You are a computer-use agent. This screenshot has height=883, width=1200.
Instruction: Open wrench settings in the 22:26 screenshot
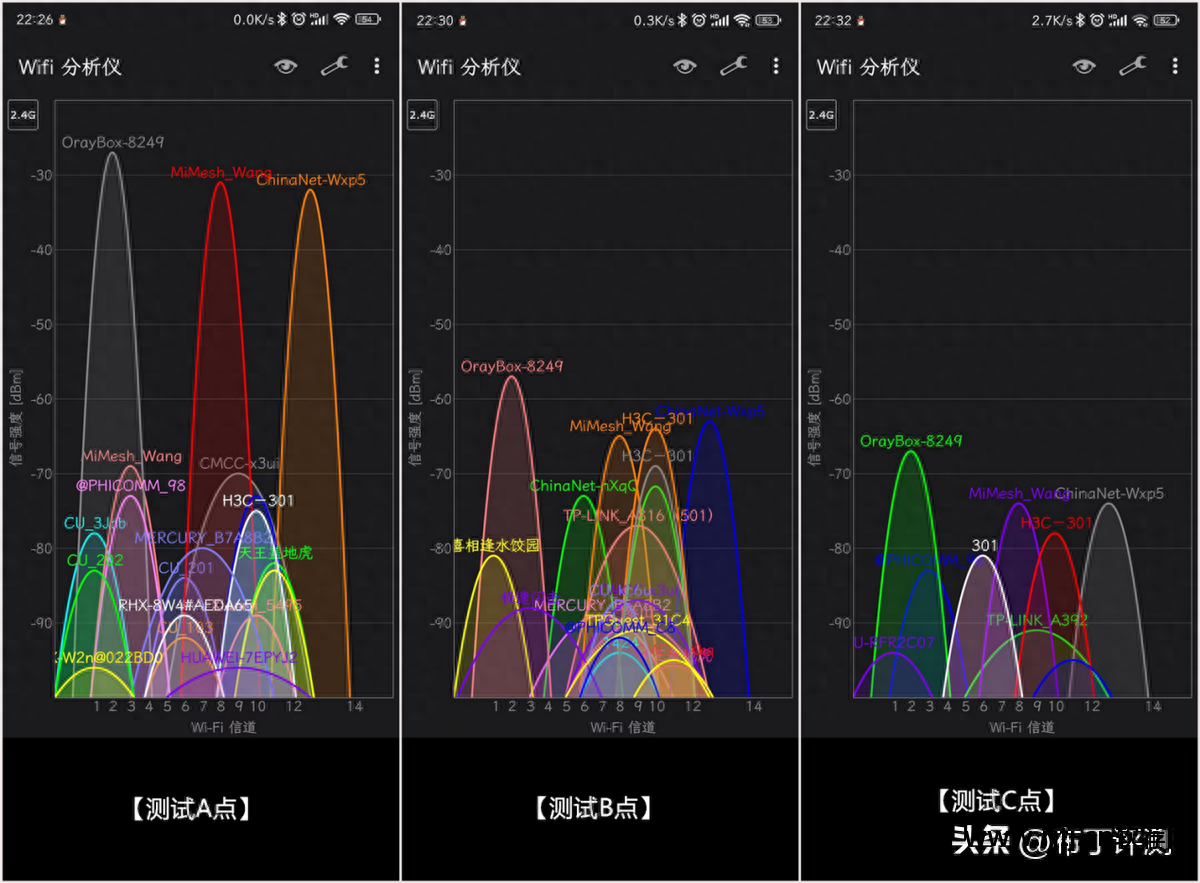(333, 67)
